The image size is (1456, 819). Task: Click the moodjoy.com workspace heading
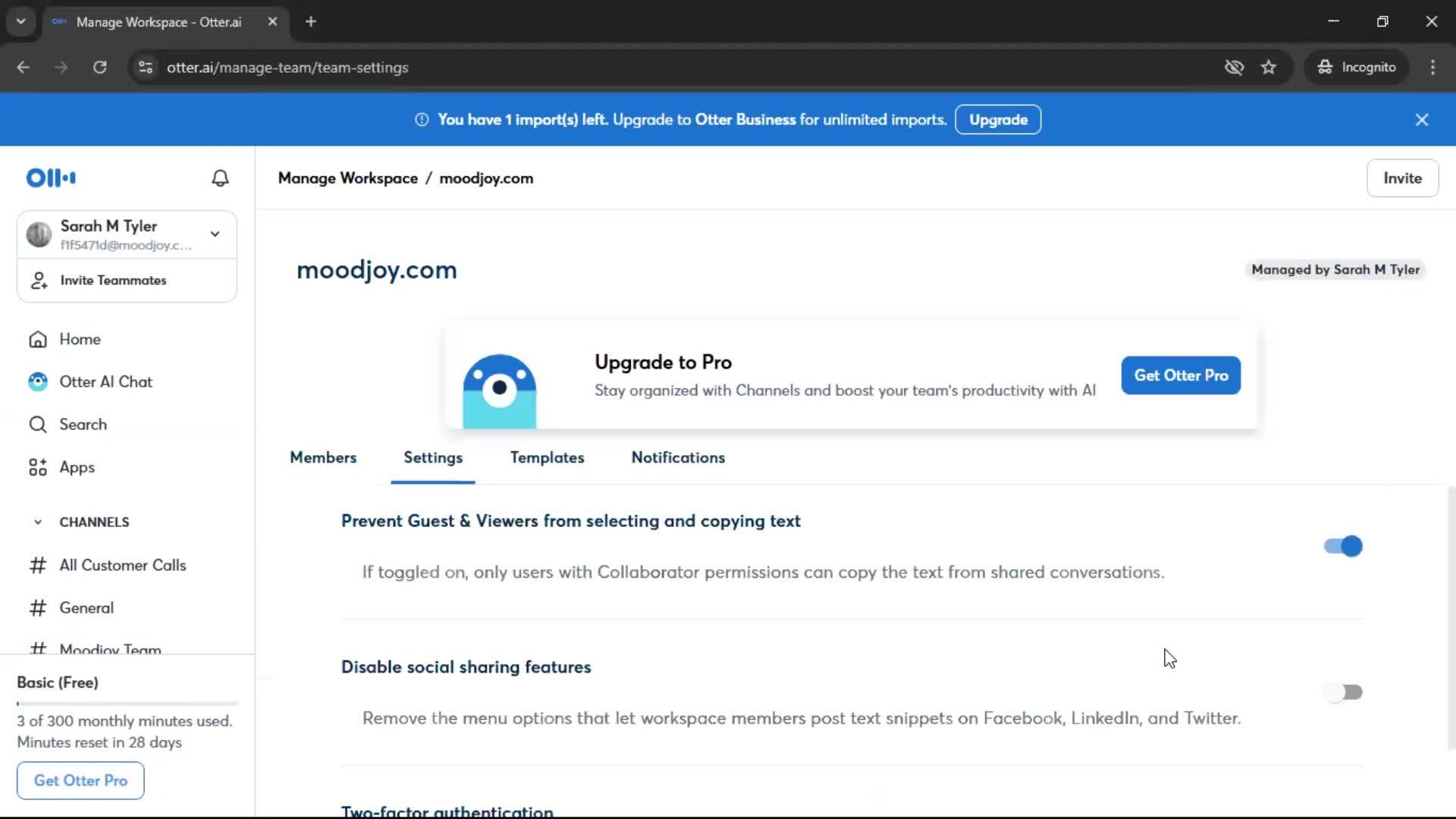pyautogui.click(x=377, y=271)
